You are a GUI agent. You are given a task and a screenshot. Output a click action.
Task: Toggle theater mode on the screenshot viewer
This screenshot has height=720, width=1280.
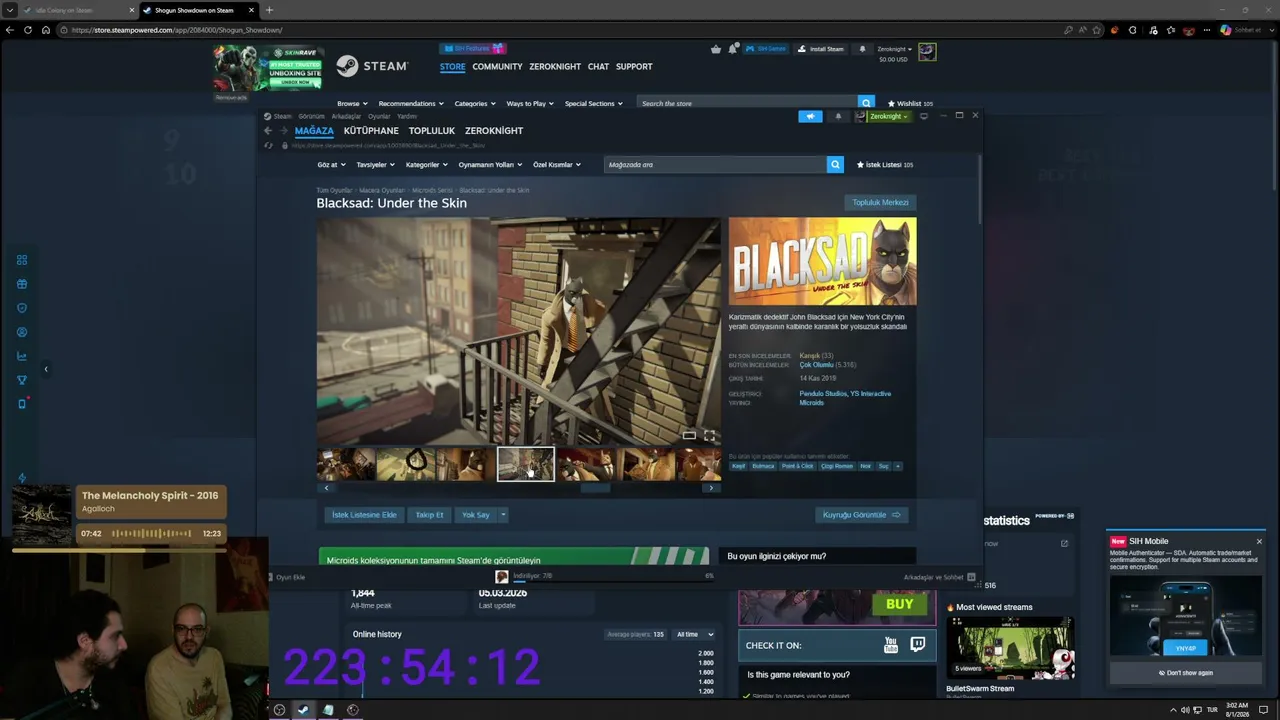point(689,435)
